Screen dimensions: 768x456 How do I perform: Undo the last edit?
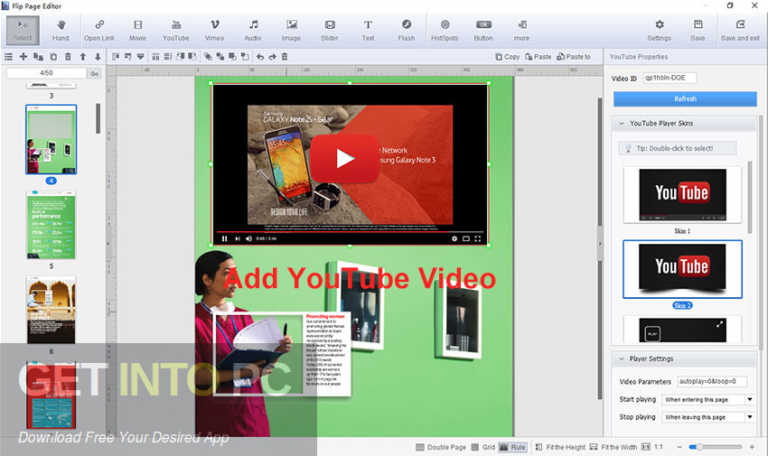tap(260, 57)
